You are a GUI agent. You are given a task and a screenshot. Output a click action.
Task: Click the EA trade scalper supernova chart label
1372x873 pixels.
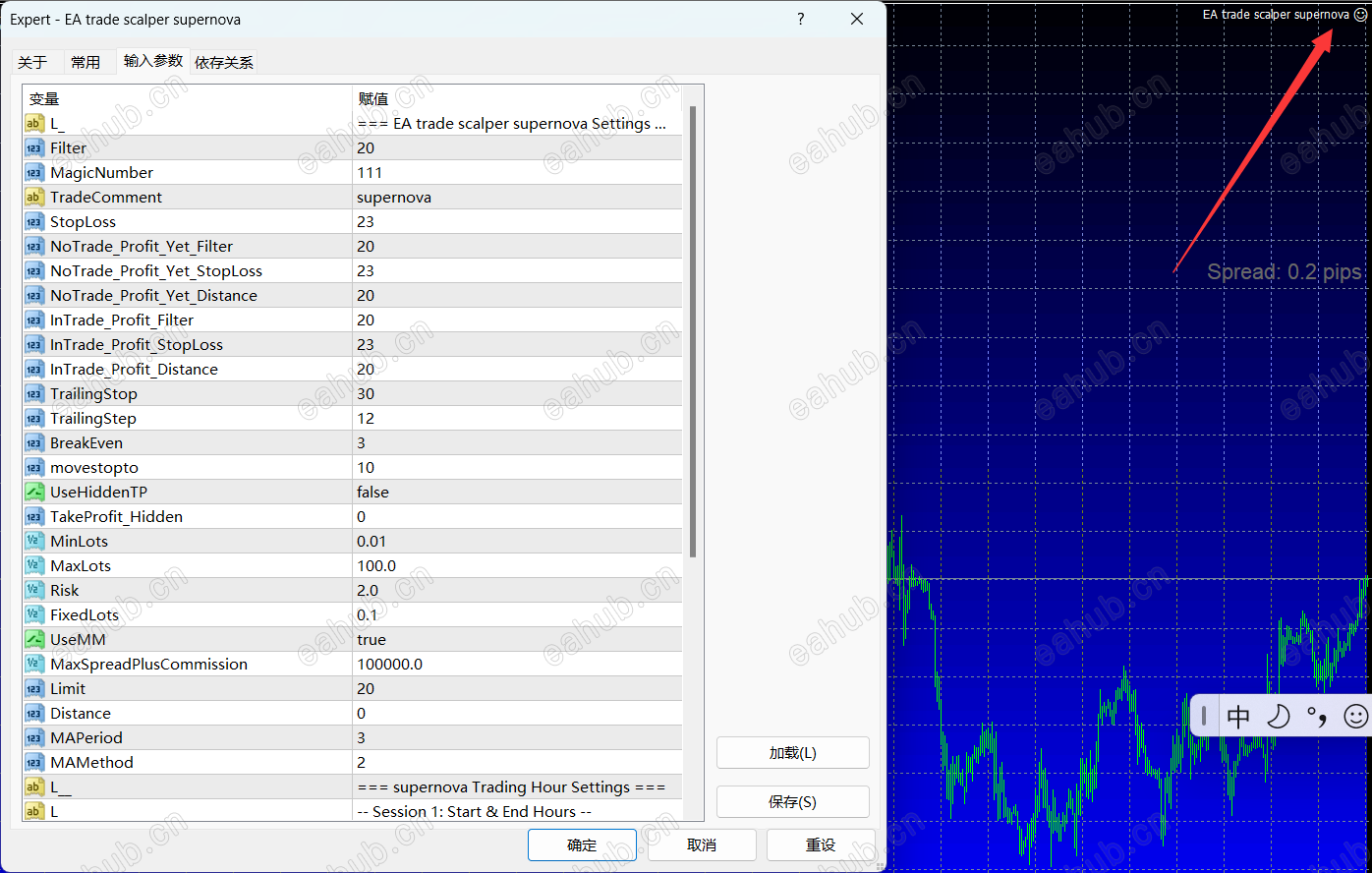1276,15
